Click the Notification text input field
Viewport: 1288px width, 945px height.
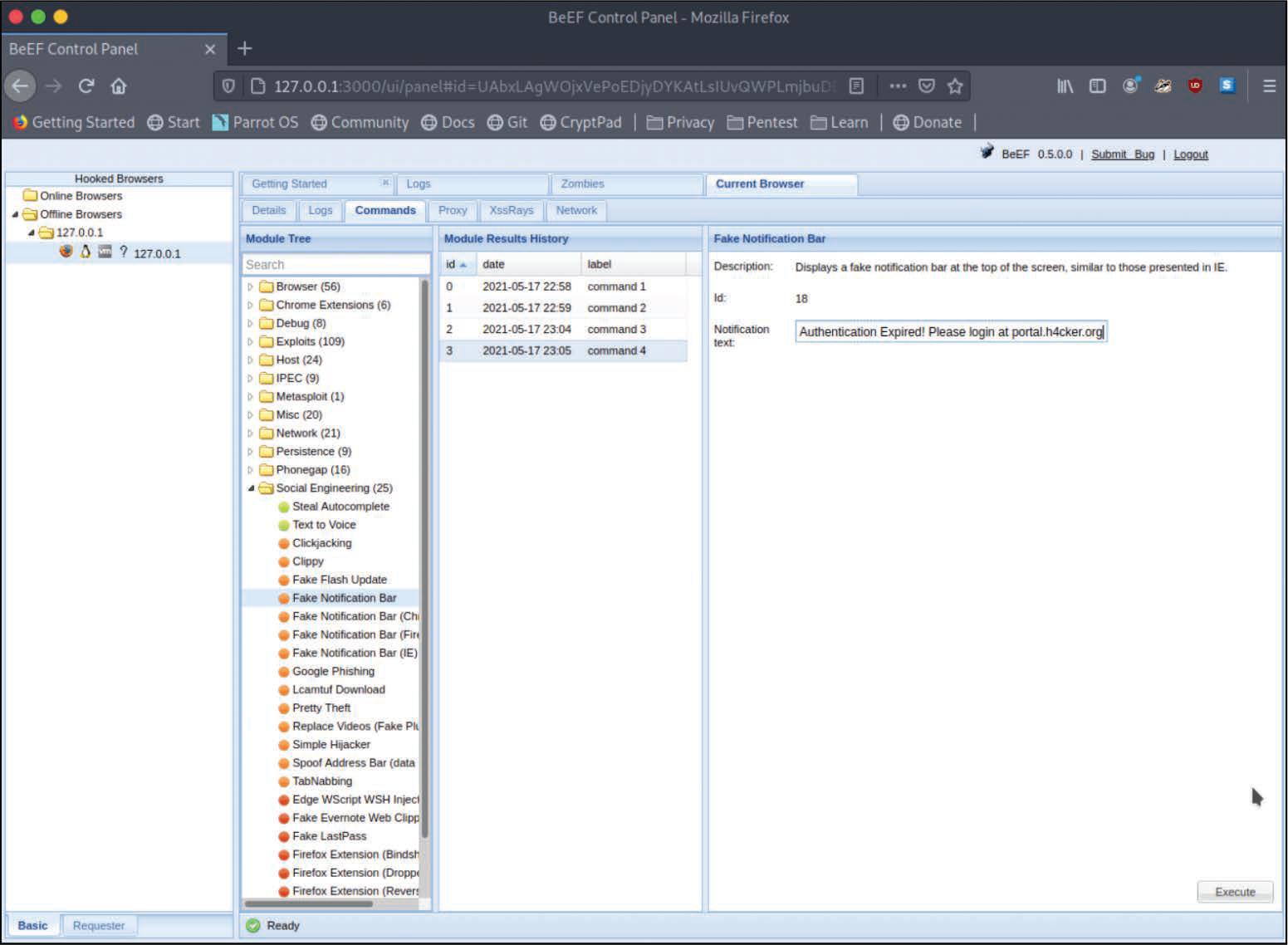pyautogui.click(x=950, y=332)
